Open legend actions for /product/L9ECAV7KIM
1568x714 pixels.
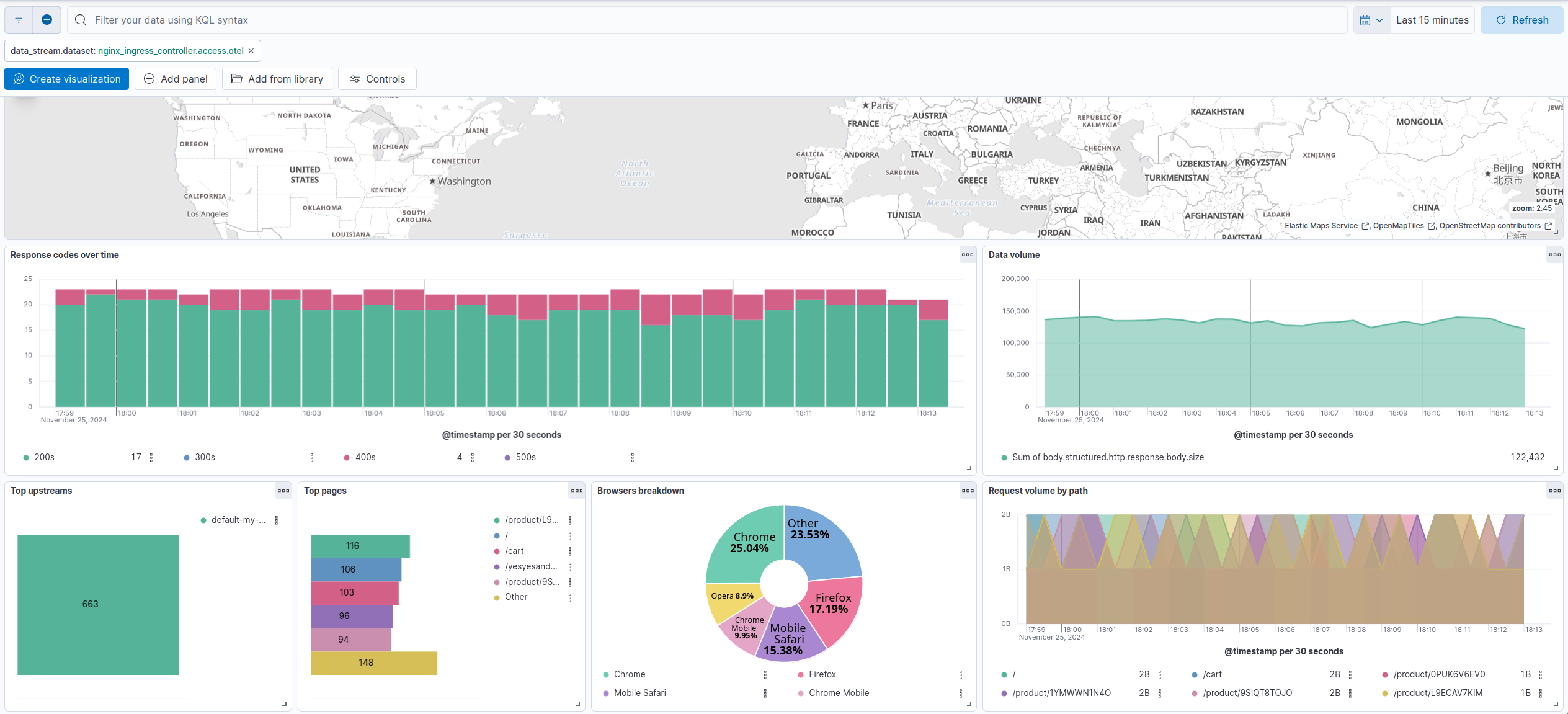coord(1541,693)
